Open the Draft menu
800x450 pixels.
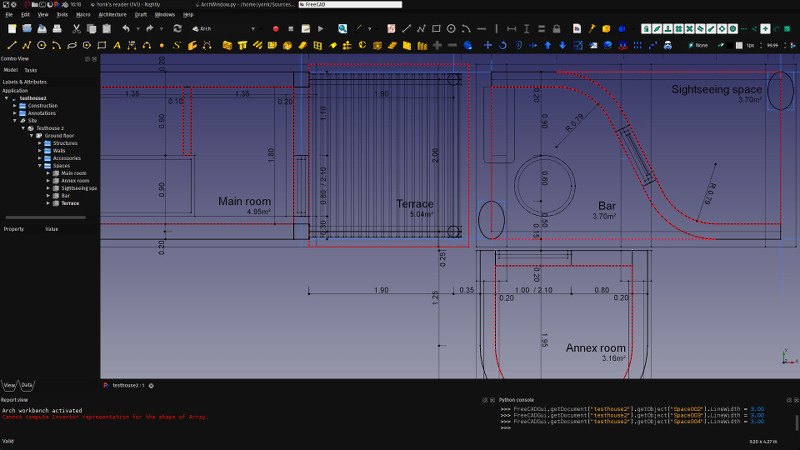(141, 15)
